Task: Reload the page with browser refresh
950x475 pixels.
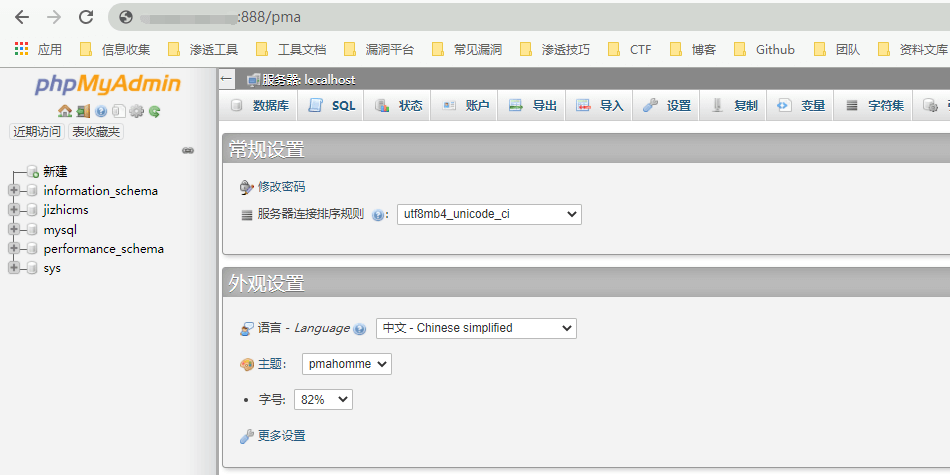Action: (86, 17)
